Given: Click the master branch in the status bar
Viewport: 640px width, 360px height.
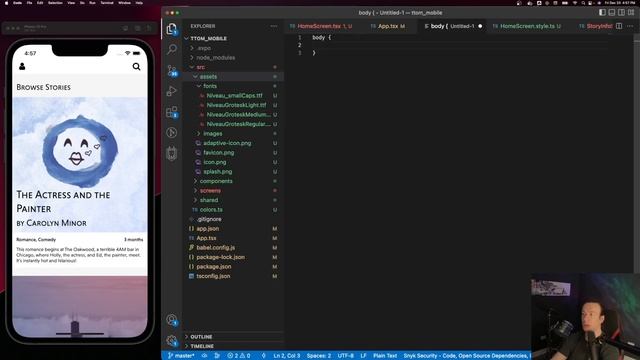Looking at the screenshot, I should [181, 356].
